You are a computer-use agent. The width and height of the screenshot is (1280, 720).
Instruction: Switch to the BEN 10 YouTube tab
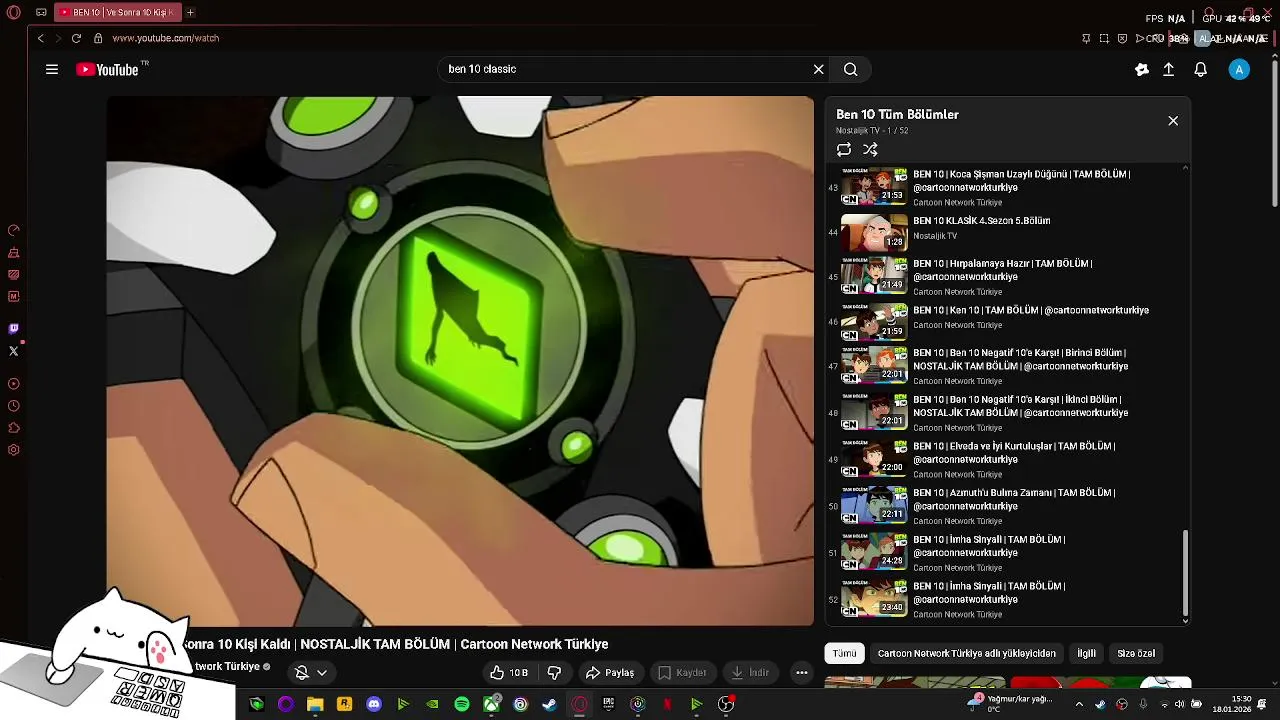116,13
